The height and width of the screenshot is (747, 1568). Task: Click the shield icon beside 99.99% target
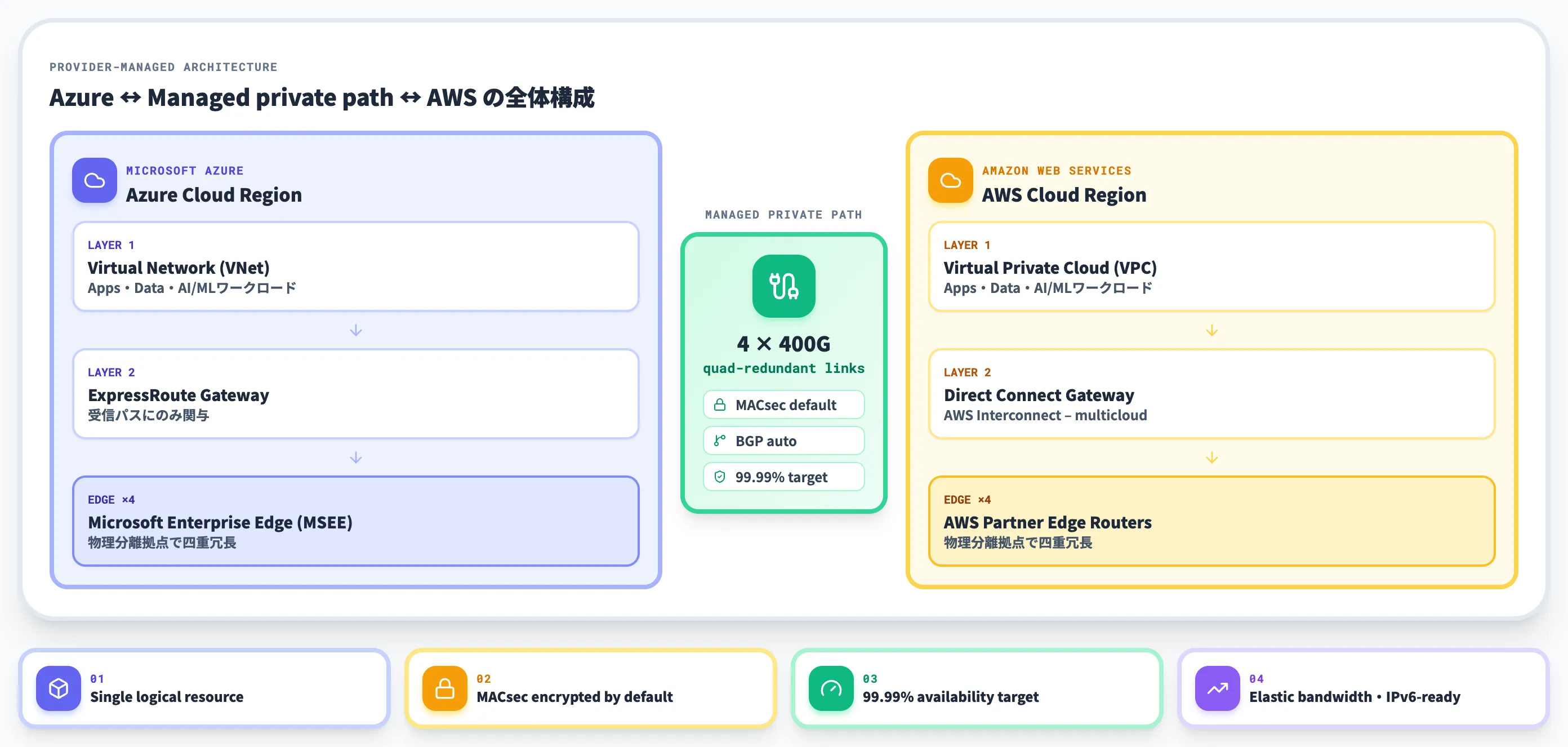pos(719,477)
